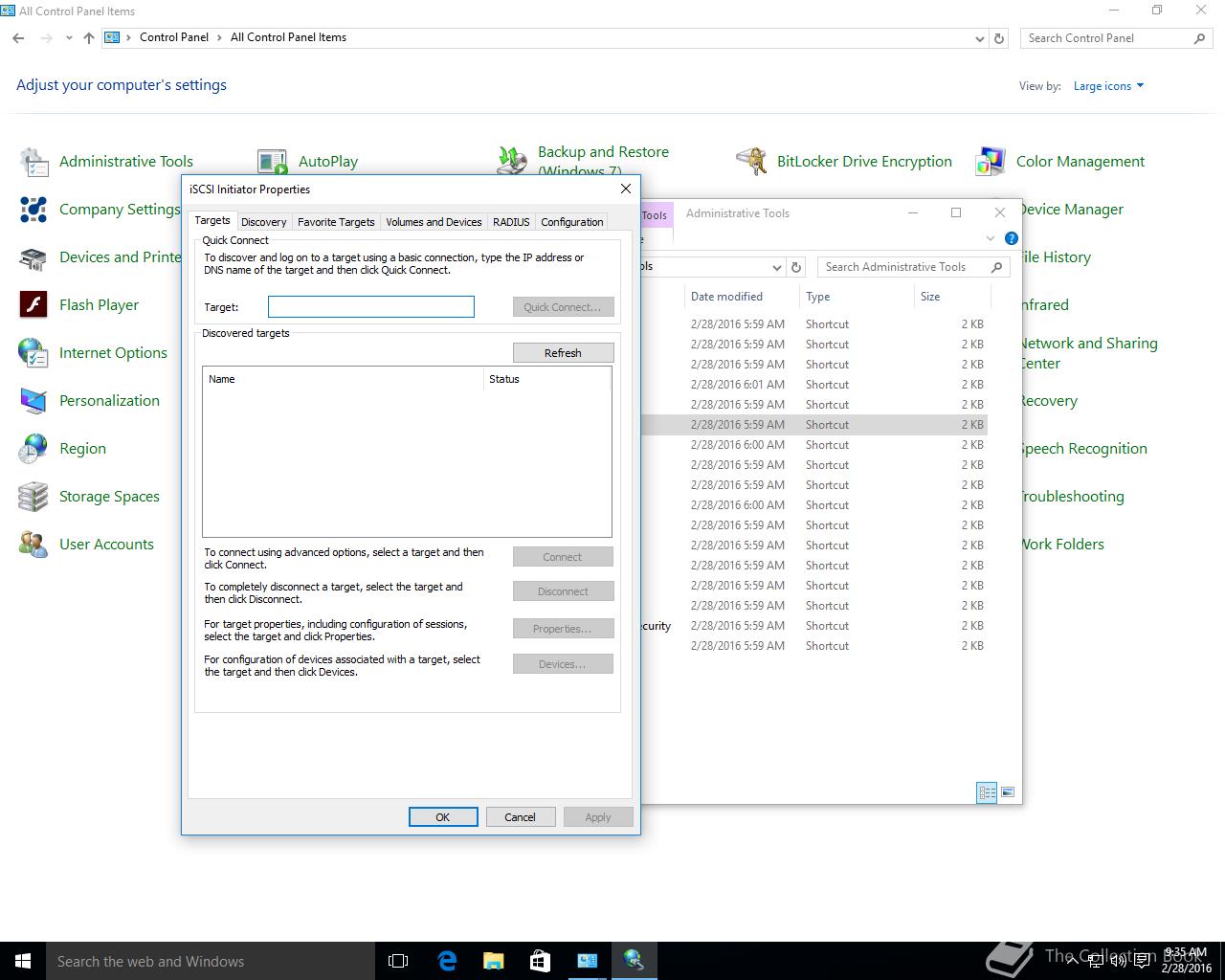Expand the Control Panel address bar history dropdown
Screen dimensions: 1225x980
coord(979,38)
